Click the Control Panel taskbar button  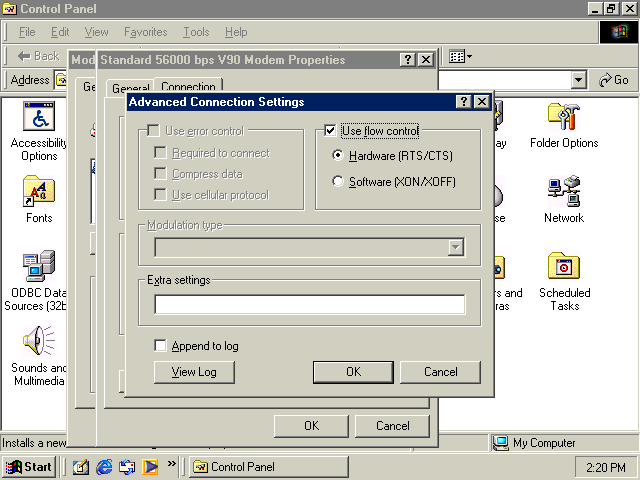pos(269,467)
